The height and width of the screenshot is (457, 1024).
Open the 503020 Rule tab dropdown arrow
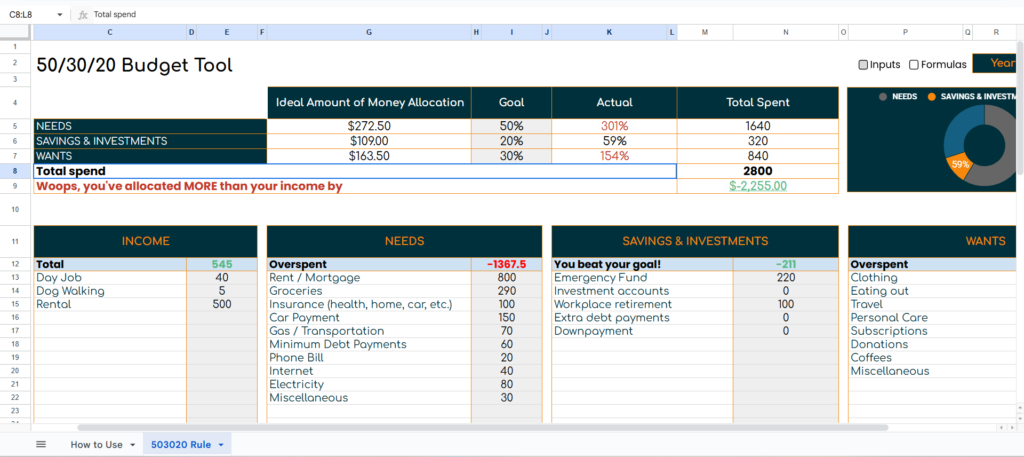point(221,445)
